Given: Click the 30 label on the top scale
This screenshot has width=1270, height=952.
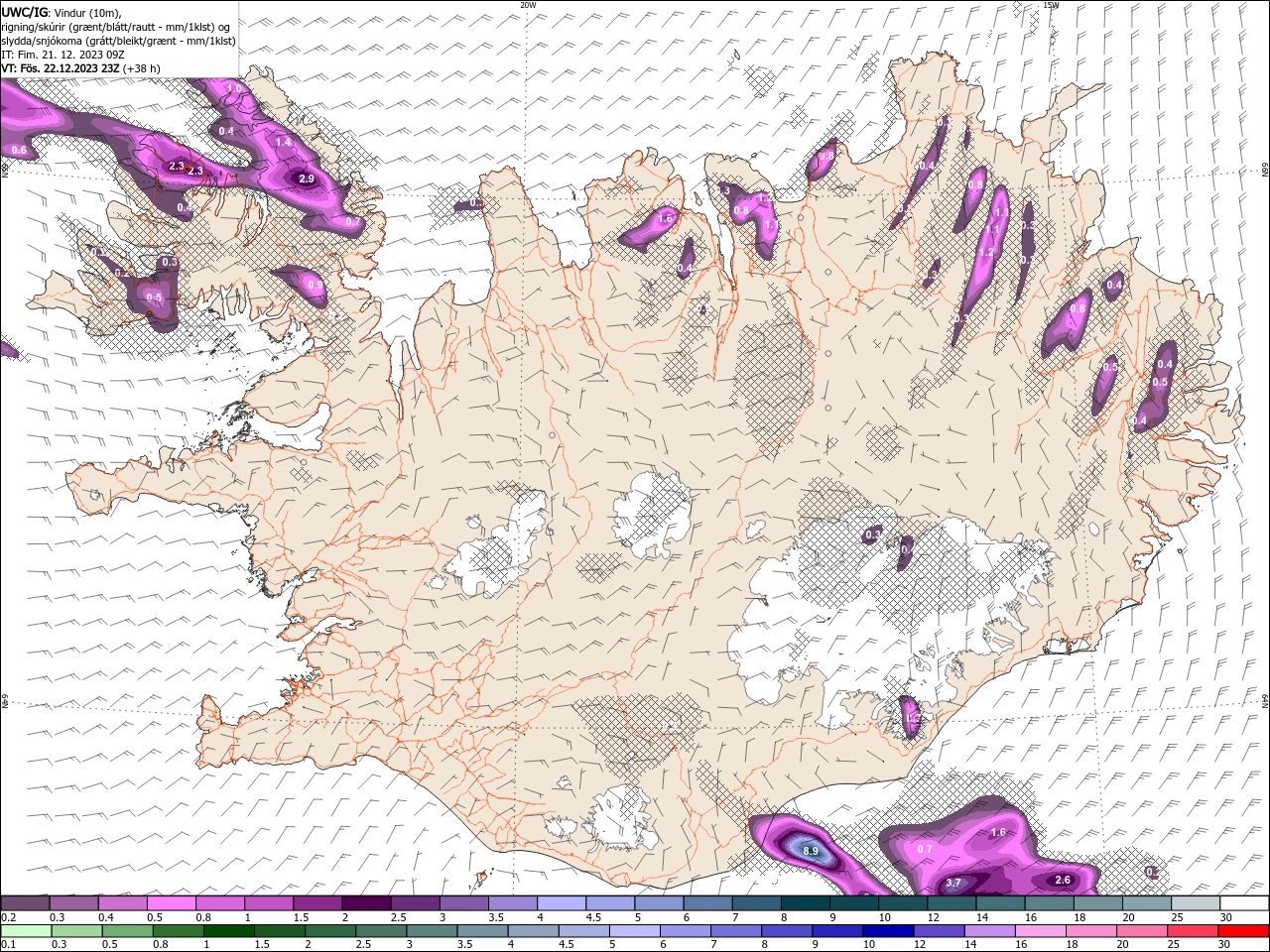Looking at the screenshot, I should (x=1226, y=917).
